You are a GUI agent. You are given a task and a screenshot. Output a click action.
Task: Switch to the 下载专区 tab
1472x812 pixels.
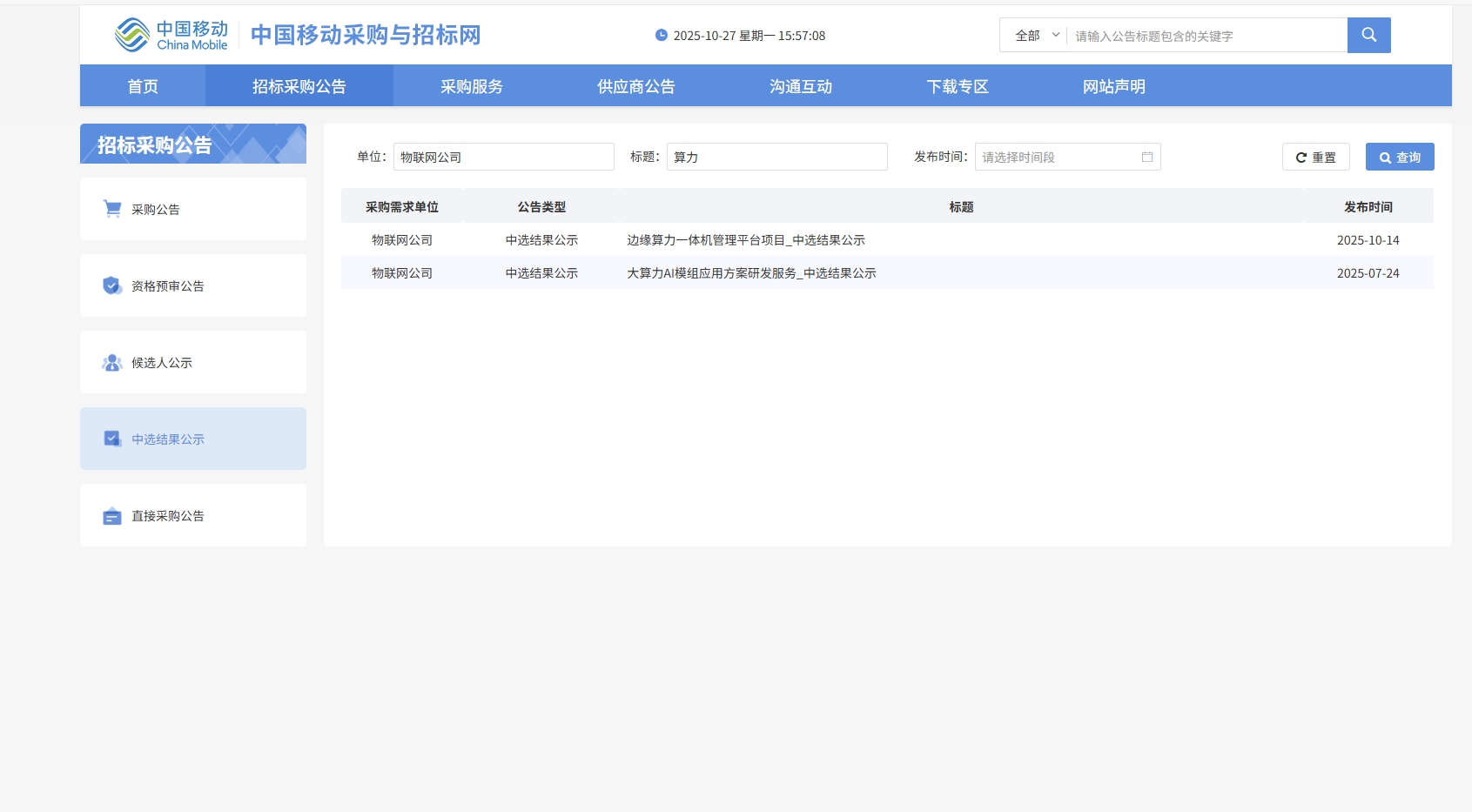(958, 86)
